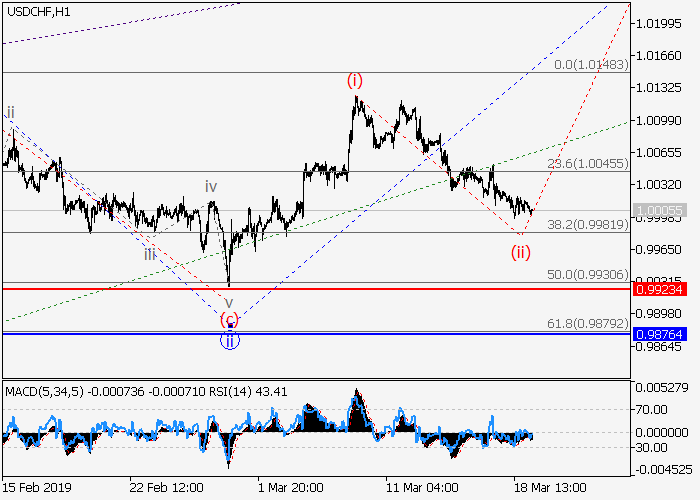Click the USDCHF,H1 chart title
This screenshot has width=700, height=500.
point(38,10)
